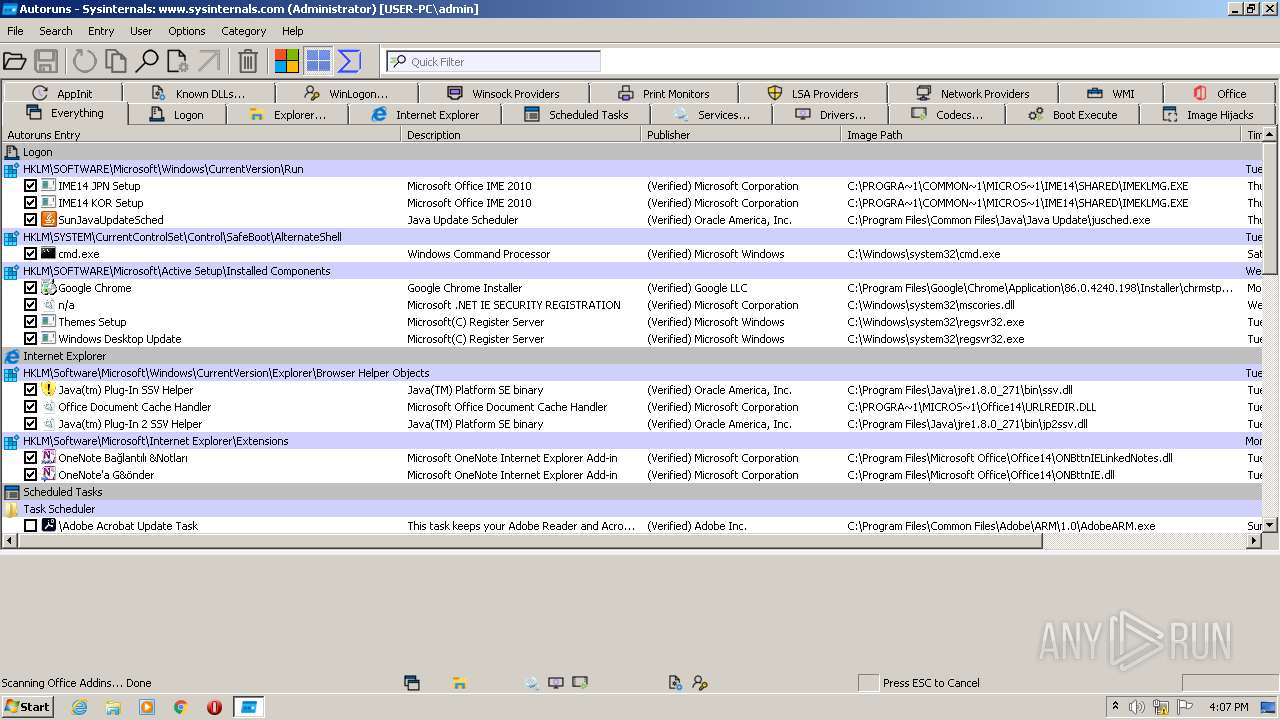
Task: Click the Google Chrome entry icon
Action: (x=48, y=288)
